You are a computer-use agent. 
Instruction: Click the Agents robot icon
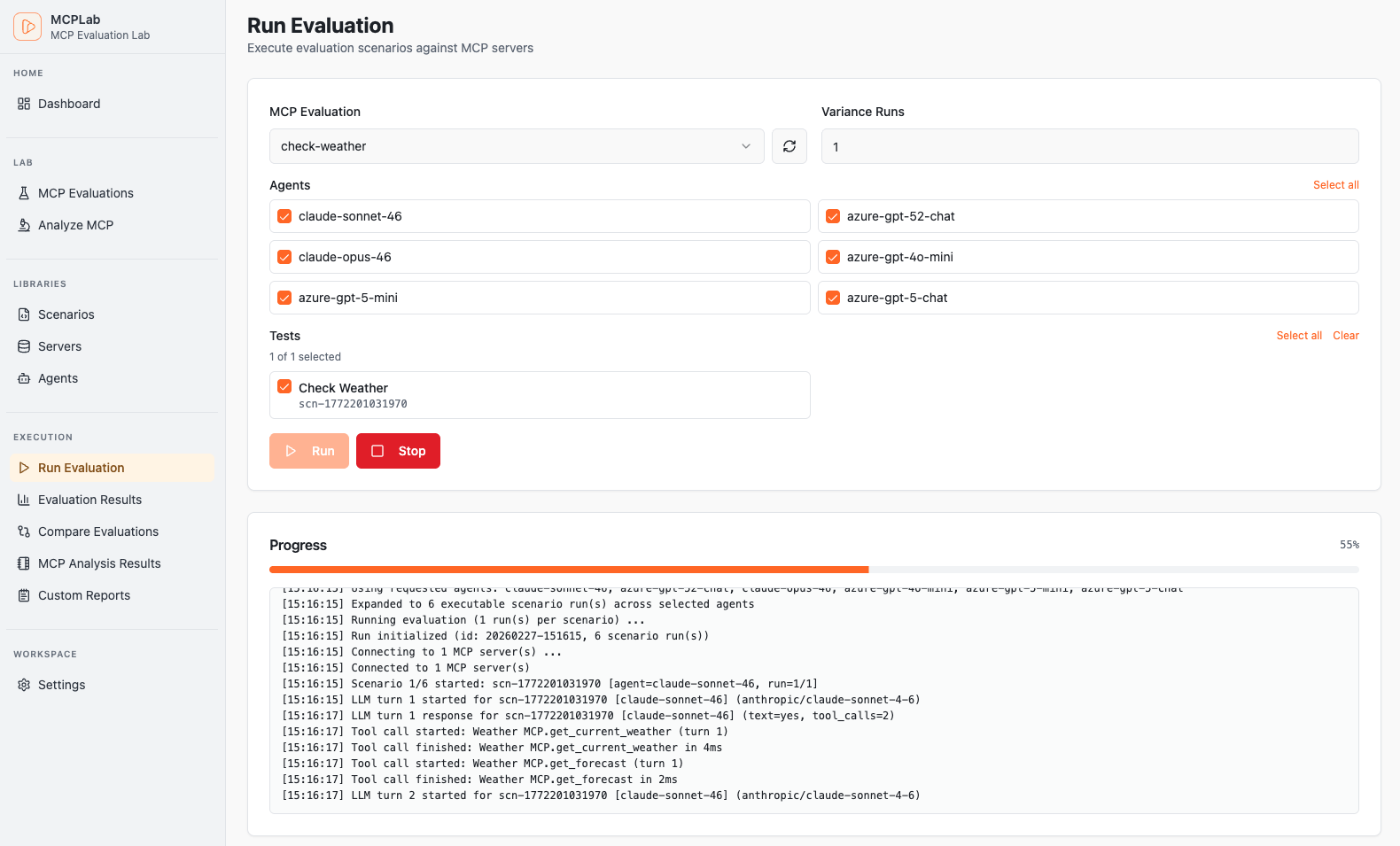(x=24, y=378)
